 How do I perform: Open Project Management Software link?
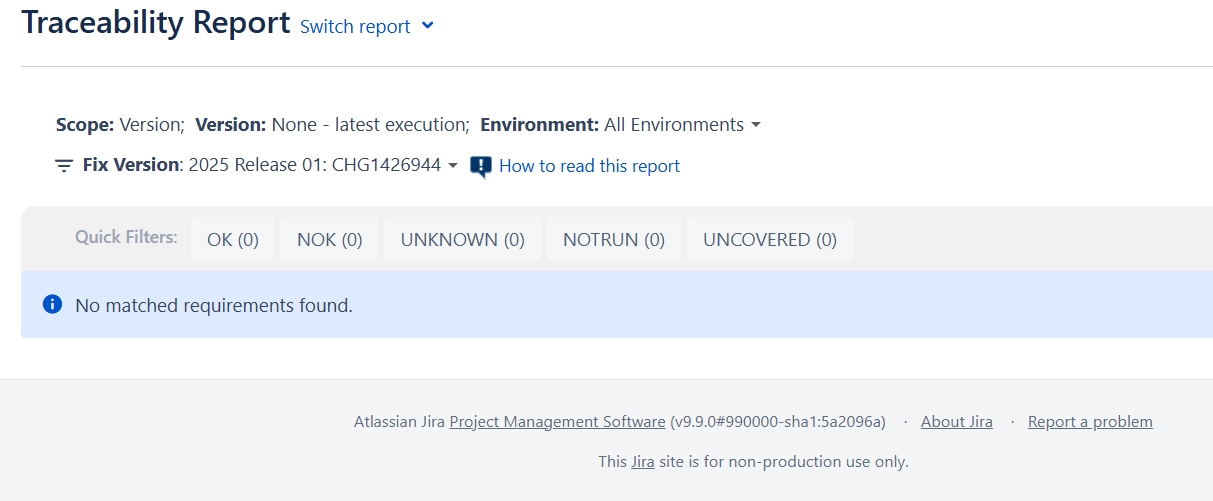557,422
